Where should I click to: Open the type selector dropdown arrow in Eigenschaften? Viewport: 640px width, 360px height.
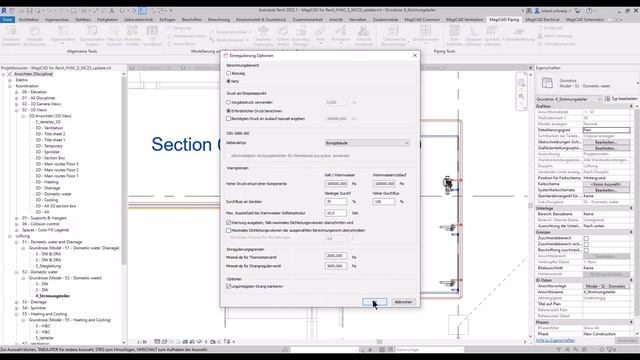coord(637,83)
